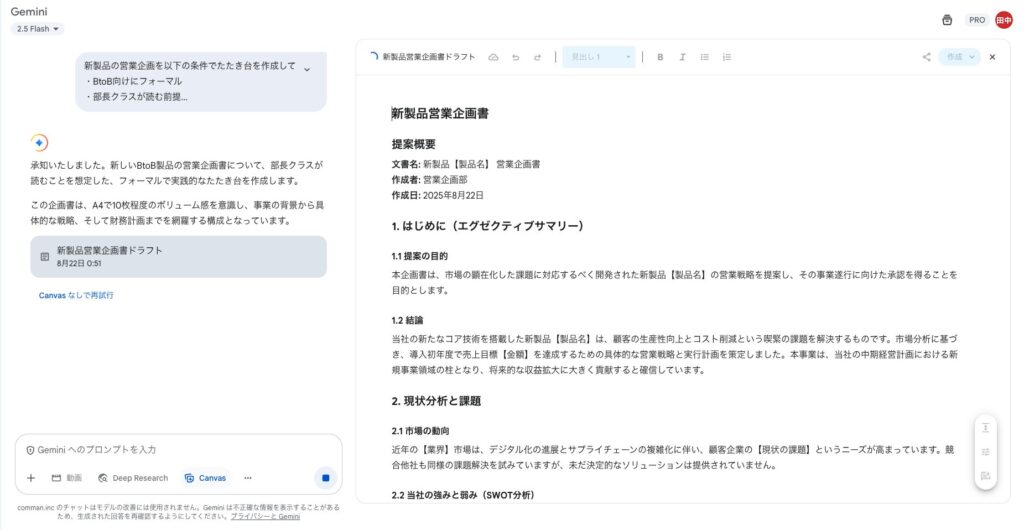Click the heading 新製品営業企画書 in the document
This screenshot has width=1024, height=530.
pos(440,114)
